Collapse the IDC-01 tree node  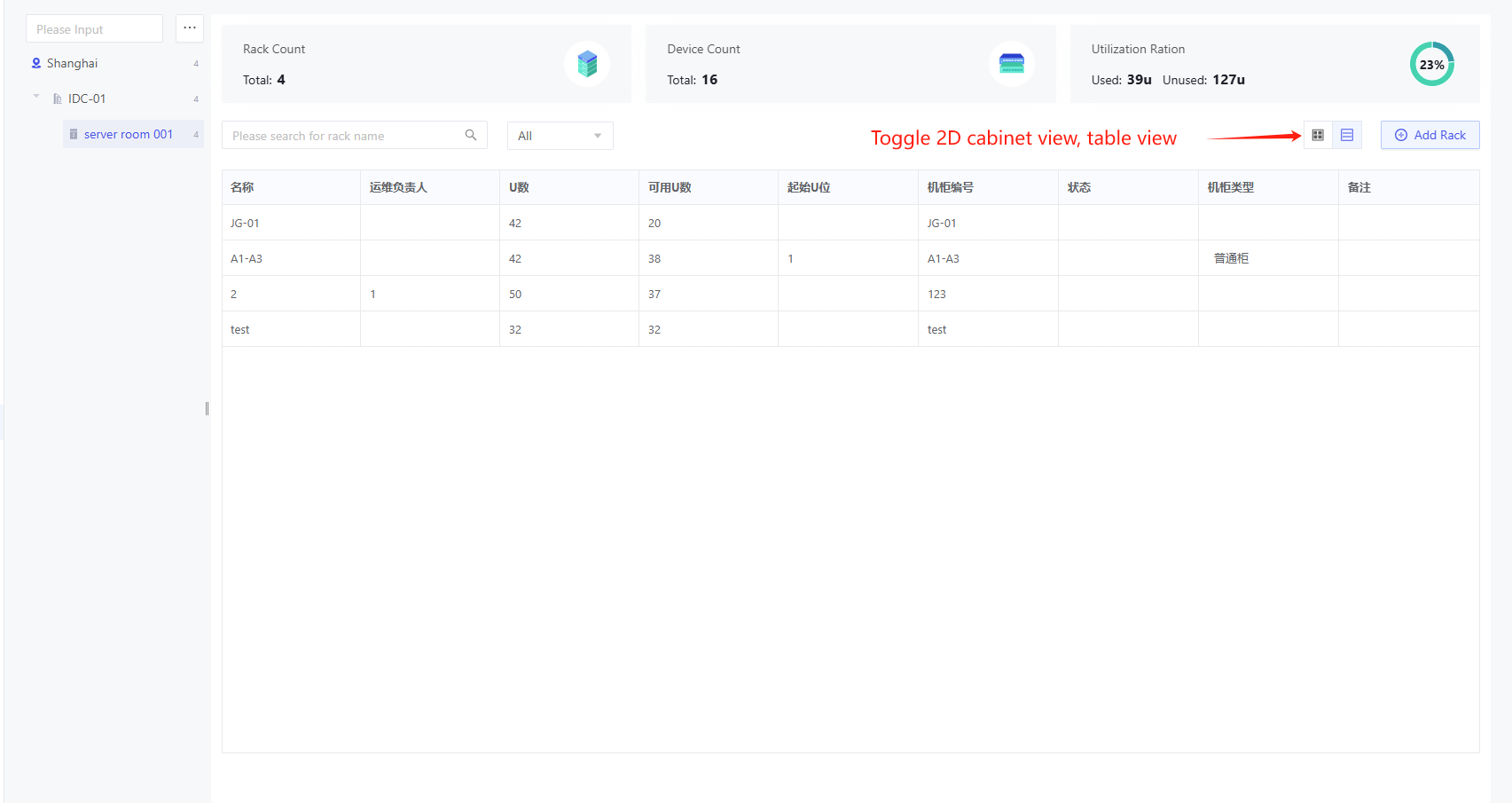(x=36, y=96)
